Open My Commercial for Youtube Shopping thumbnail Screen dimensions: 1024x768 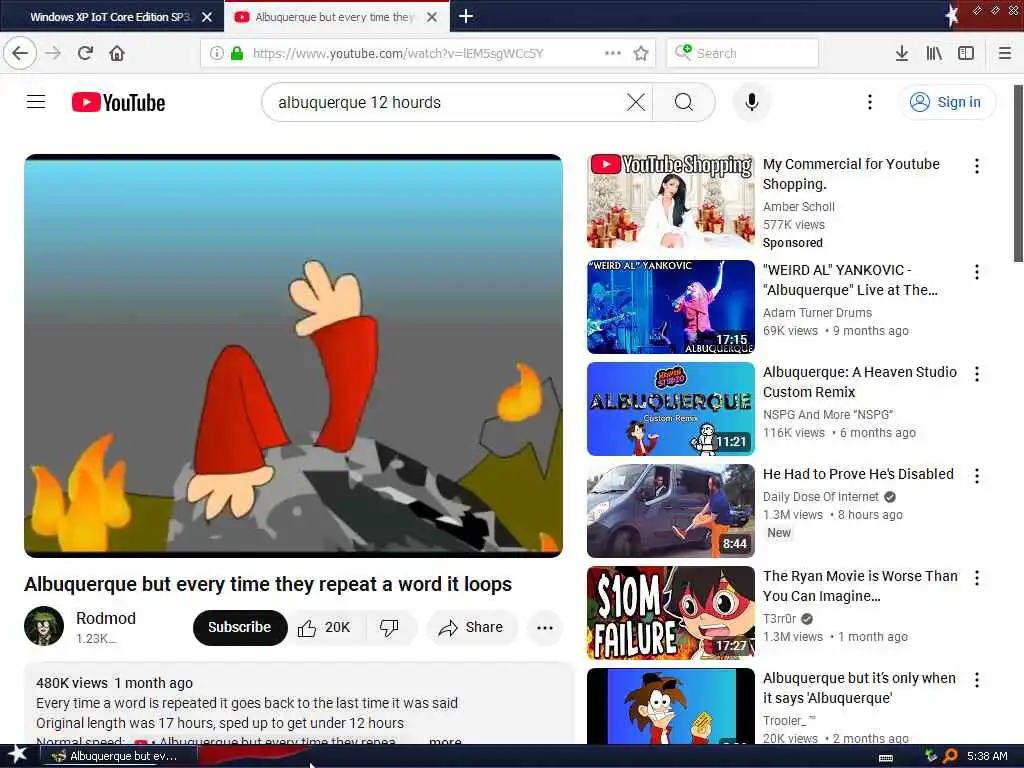(x=671, y=200)
